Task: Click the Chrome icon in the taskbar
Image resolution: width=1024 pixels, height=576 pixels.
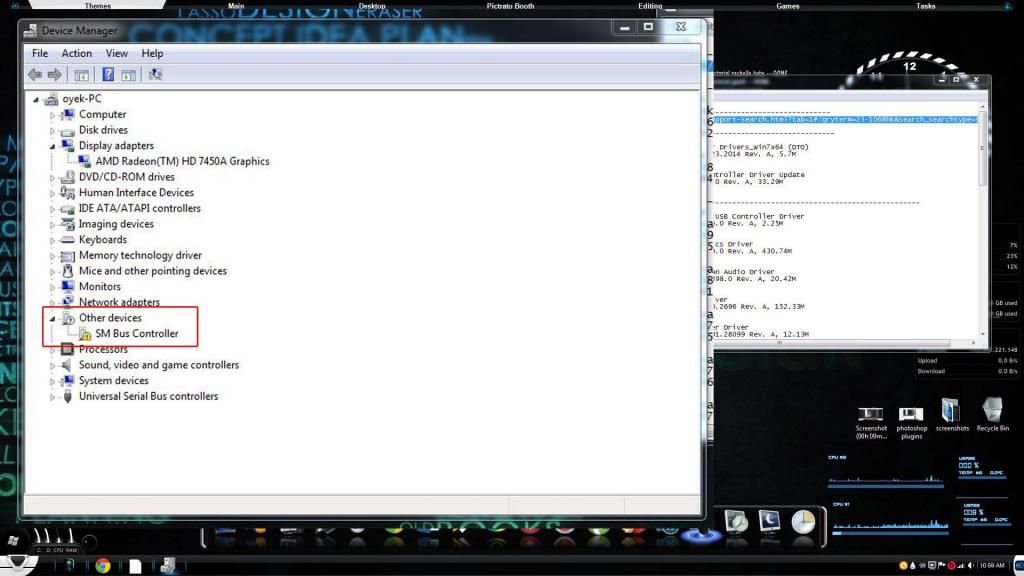Action: coord(103,566)
